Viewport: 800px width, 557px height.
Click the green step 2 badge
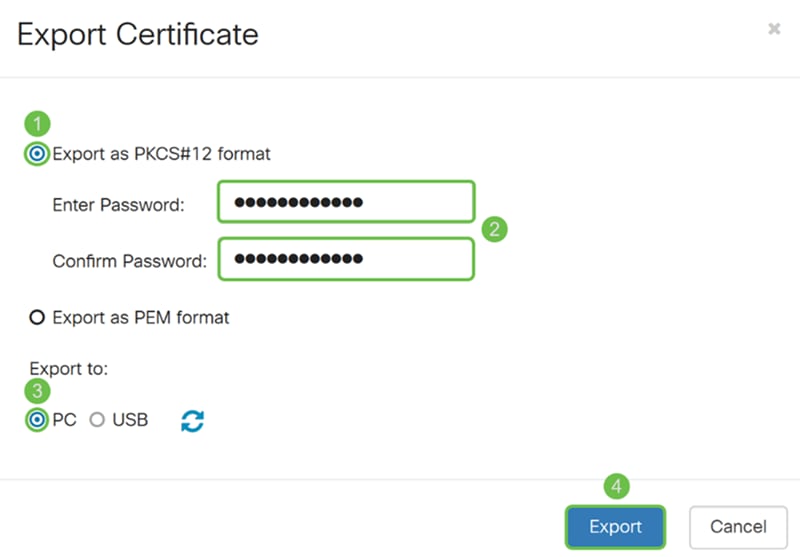point(494,229)
